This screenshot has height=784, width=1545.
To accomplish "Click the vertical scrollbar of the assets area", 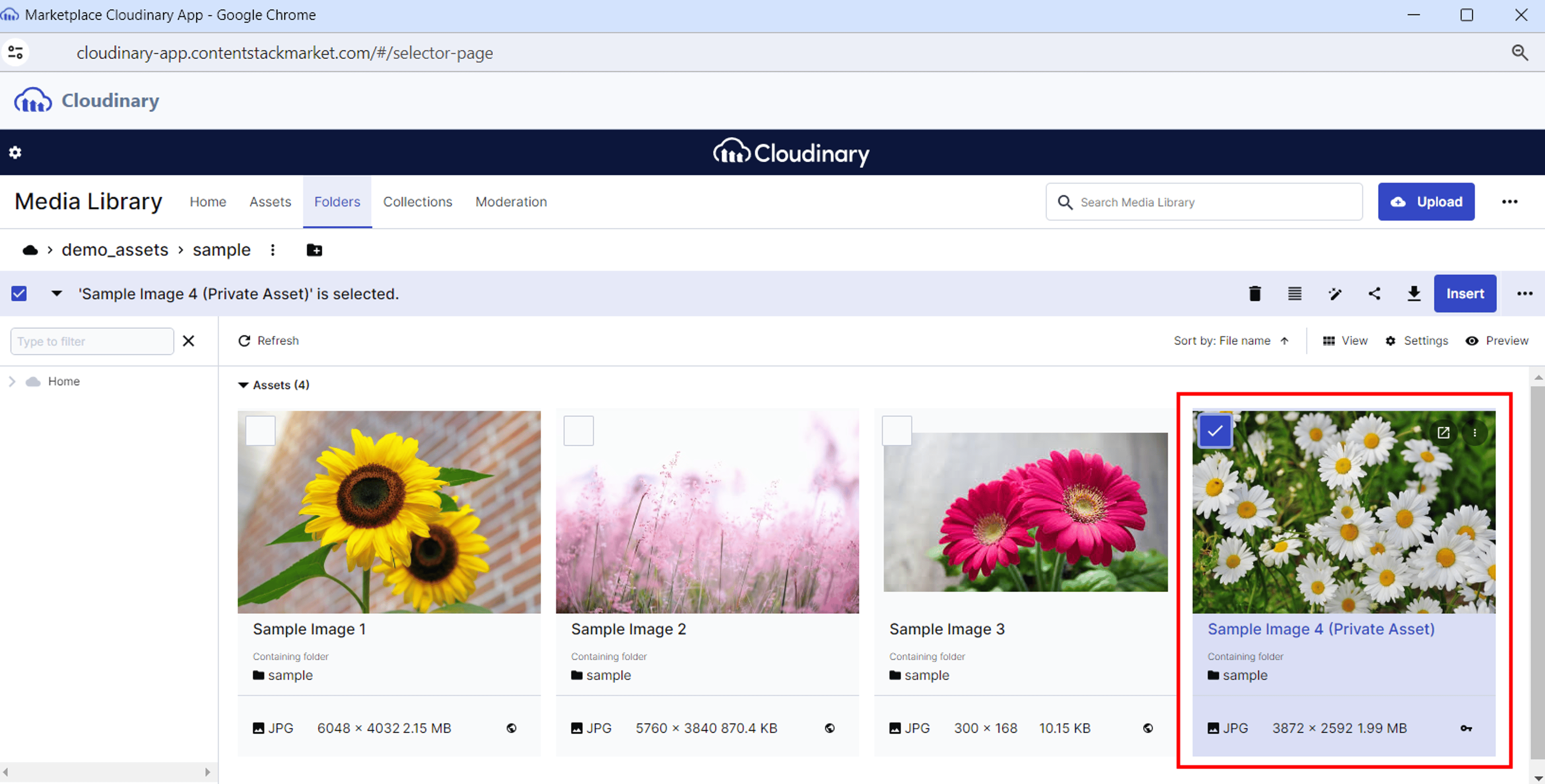I will coord(1538,573).
